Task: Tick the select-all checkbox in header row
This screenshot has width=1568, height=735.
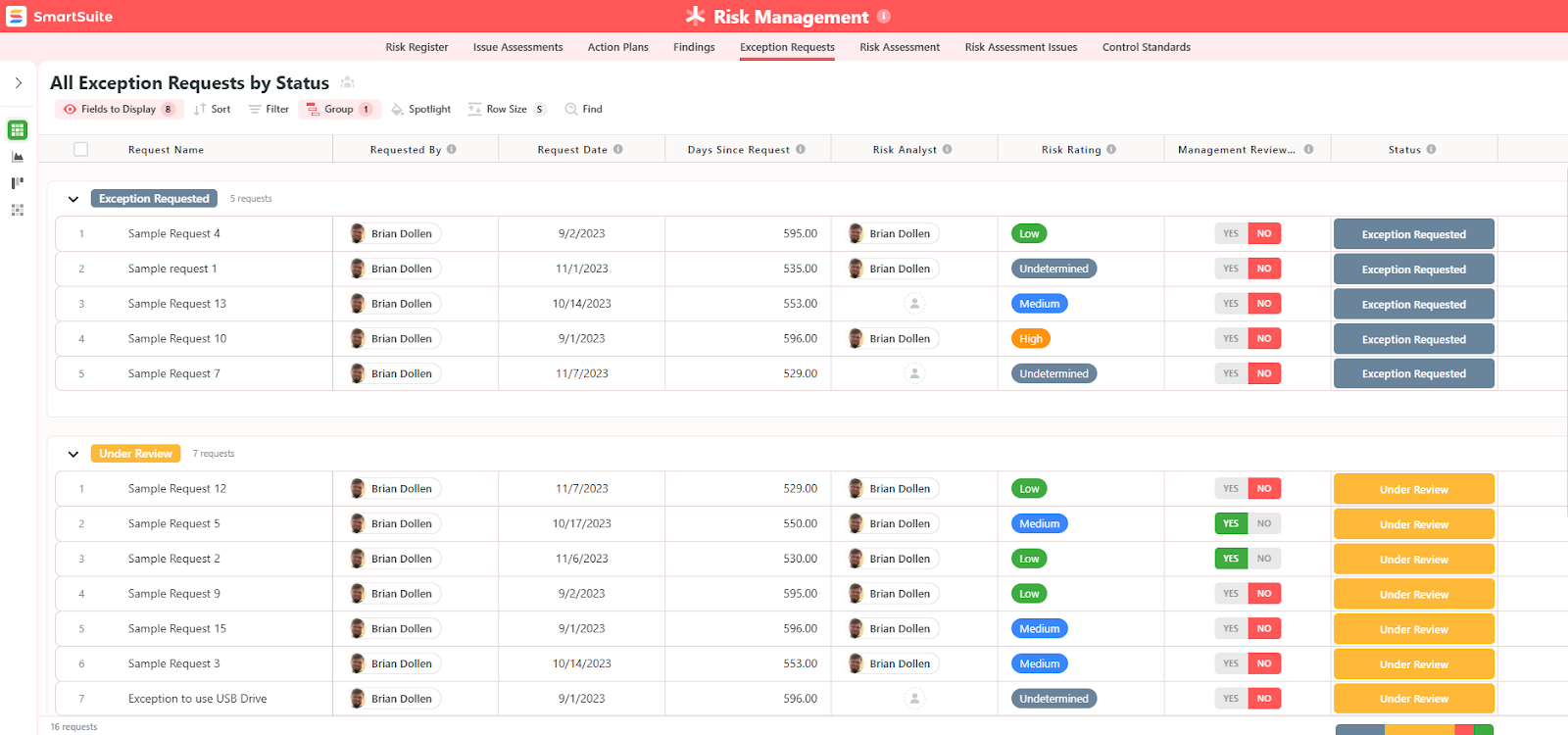Action: 81,150
